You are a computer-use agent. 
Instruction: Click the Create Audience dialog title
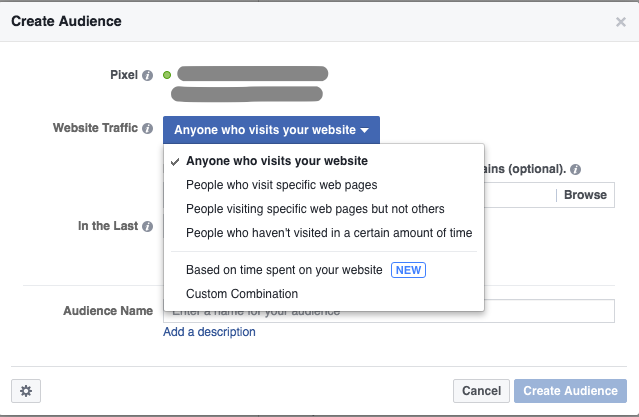click(x=66, y=21)
